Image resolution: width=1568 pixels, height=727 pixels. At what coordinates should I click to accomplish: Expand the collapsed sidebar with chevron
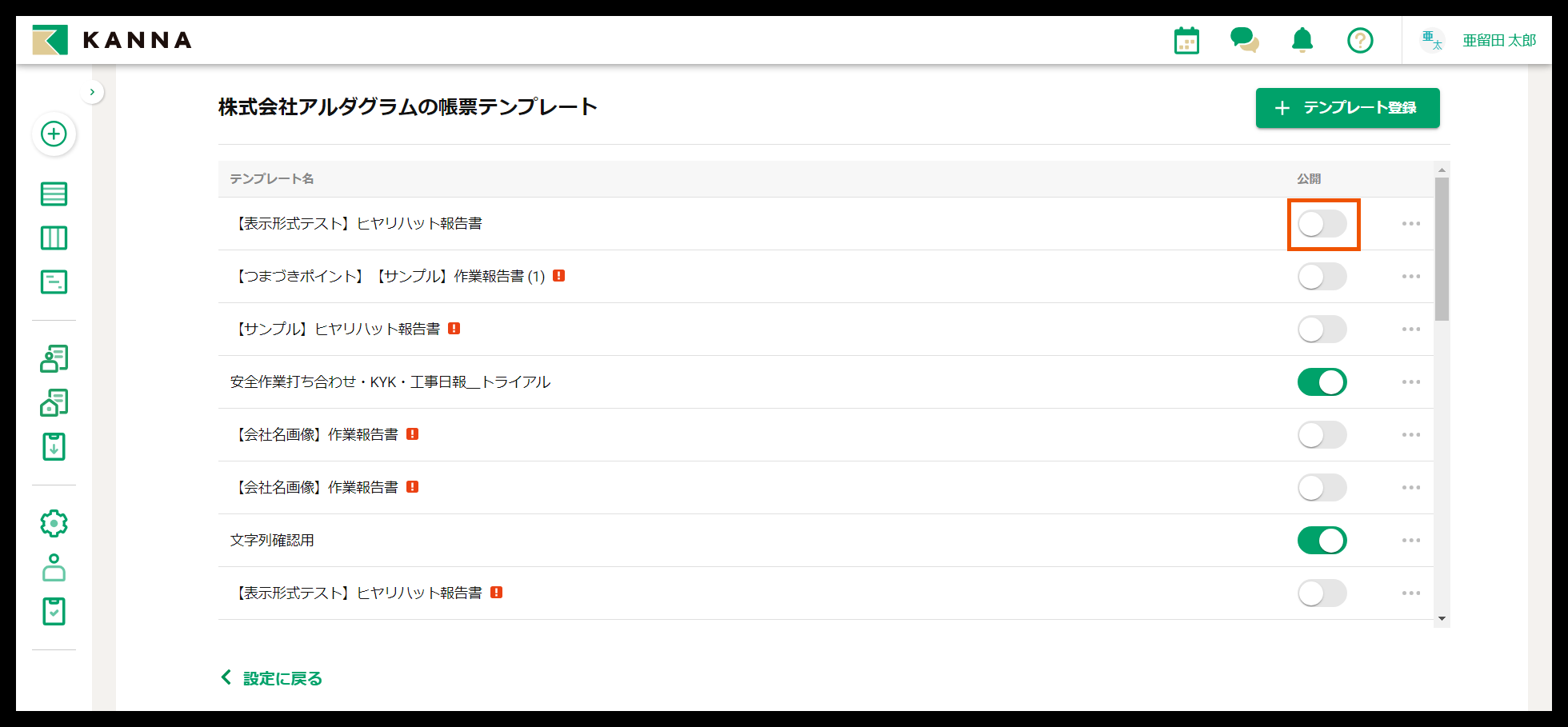click(93, 92)
